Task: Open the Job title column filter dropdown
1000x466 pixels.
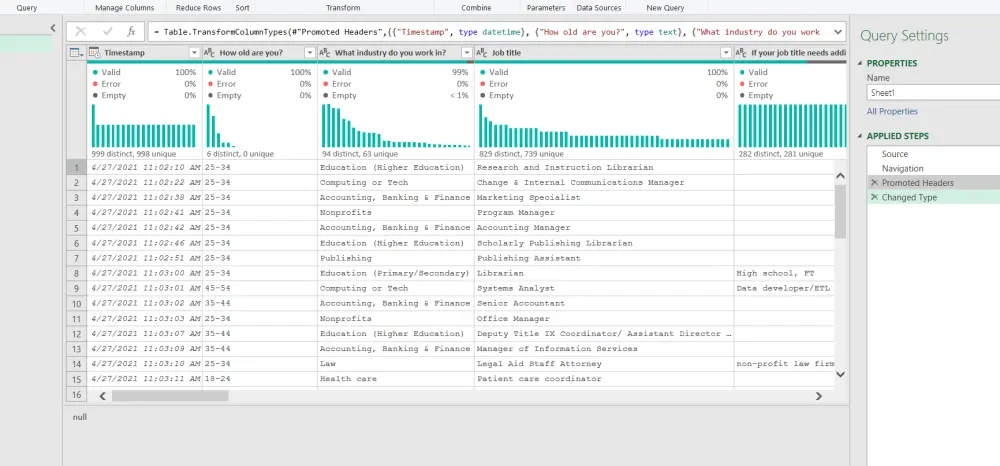Action: pyautogui.click(x=726, y=52)
